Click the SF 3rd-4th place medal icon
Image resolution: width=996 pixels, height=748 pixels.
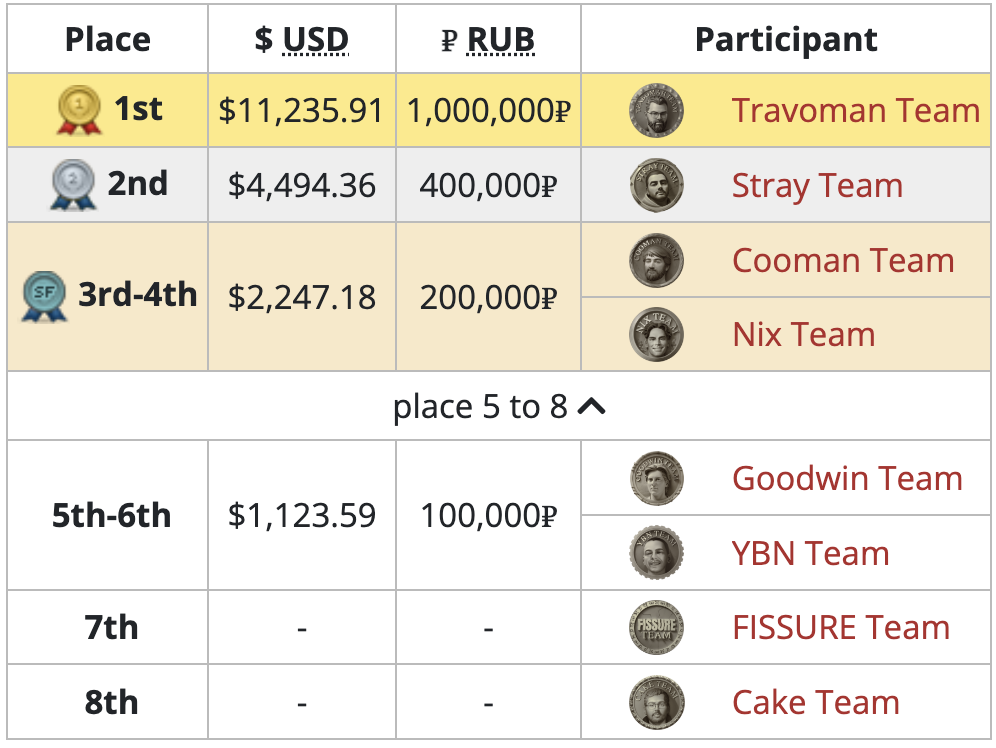click(x=44, y=297)
